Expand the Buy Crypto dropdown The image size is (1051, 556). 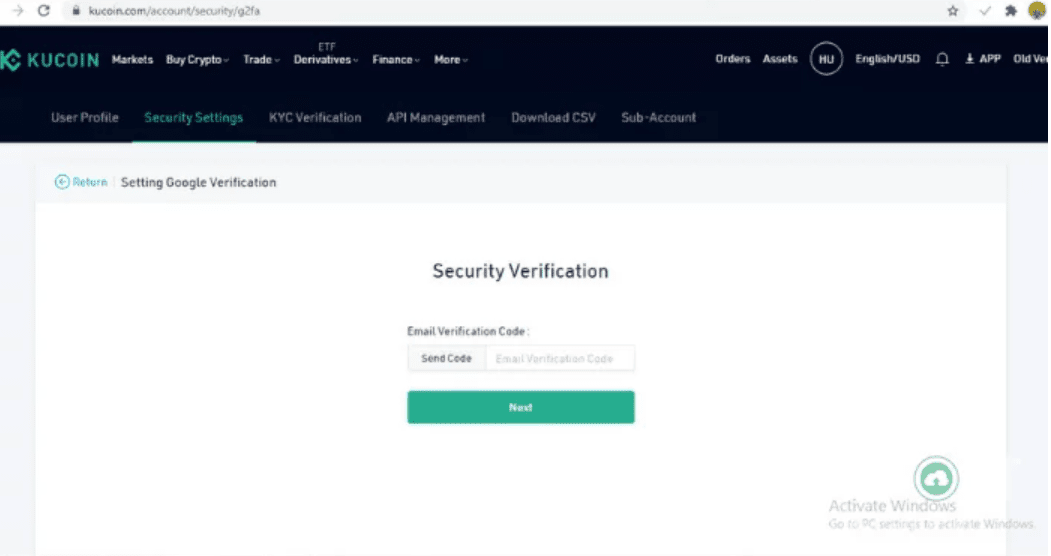(197, 60)
